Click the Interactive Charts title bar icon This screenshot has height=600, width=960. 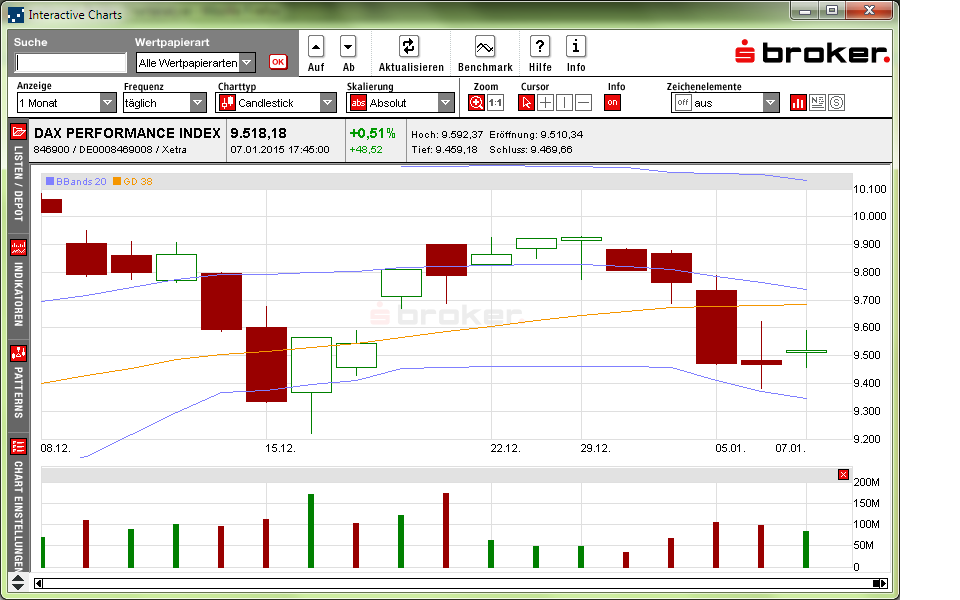click(x=16, y=15)
